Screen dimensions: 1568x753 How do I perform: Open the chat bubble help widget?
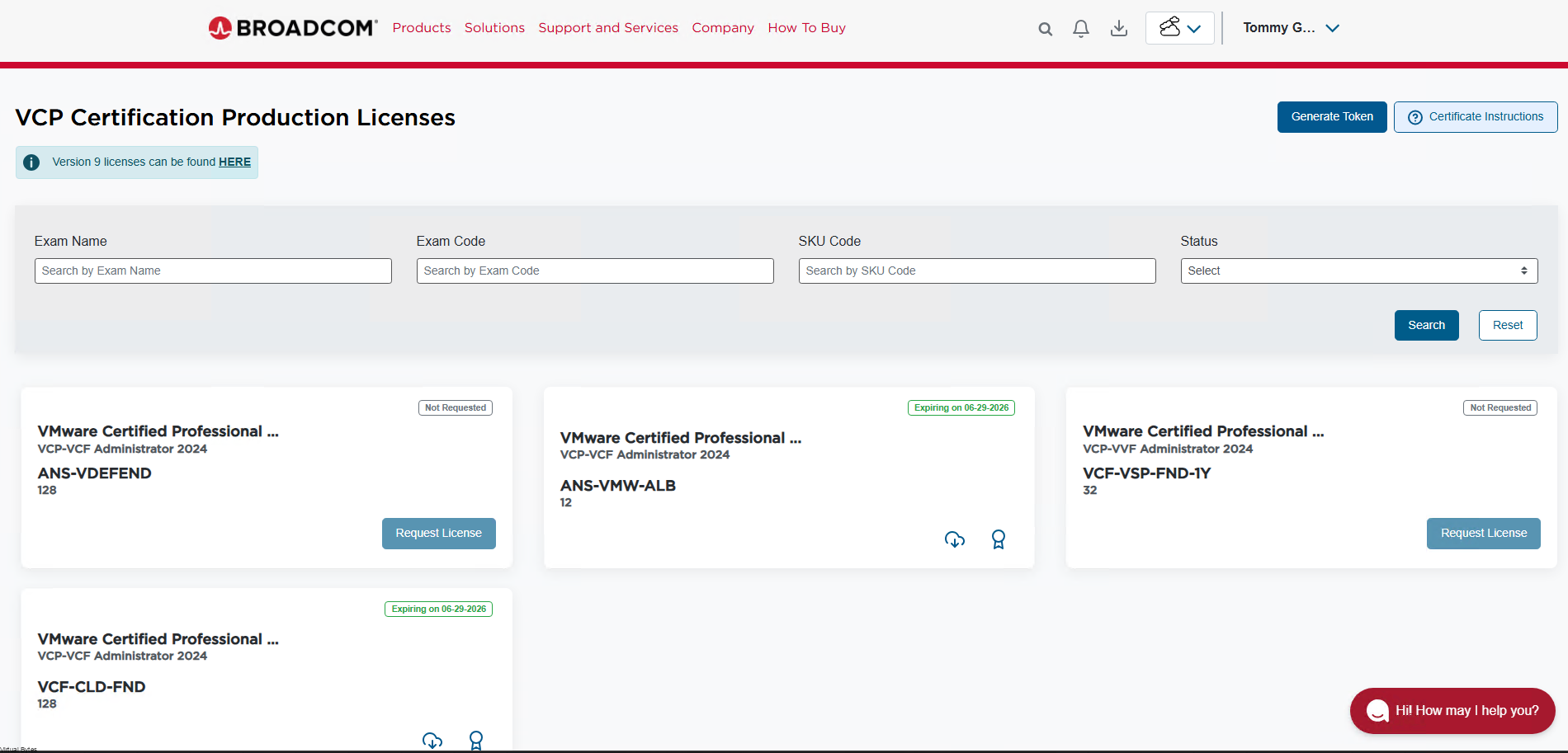(1452, 710)
